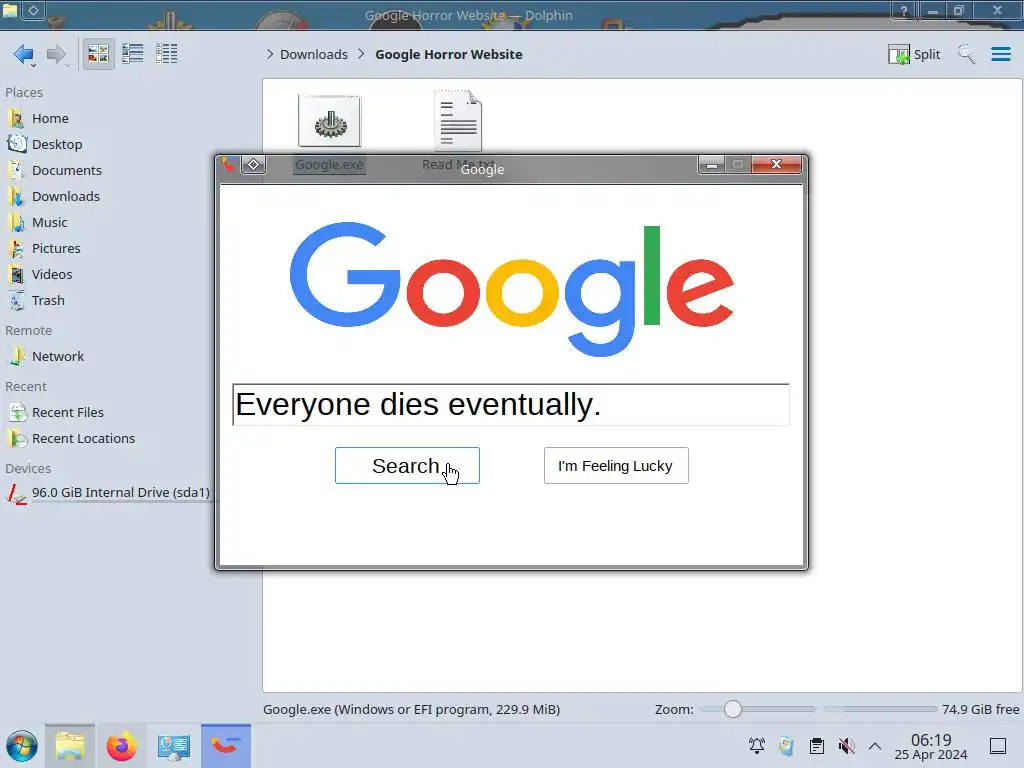Click the Google.exe status bar text

coord(411,709)
